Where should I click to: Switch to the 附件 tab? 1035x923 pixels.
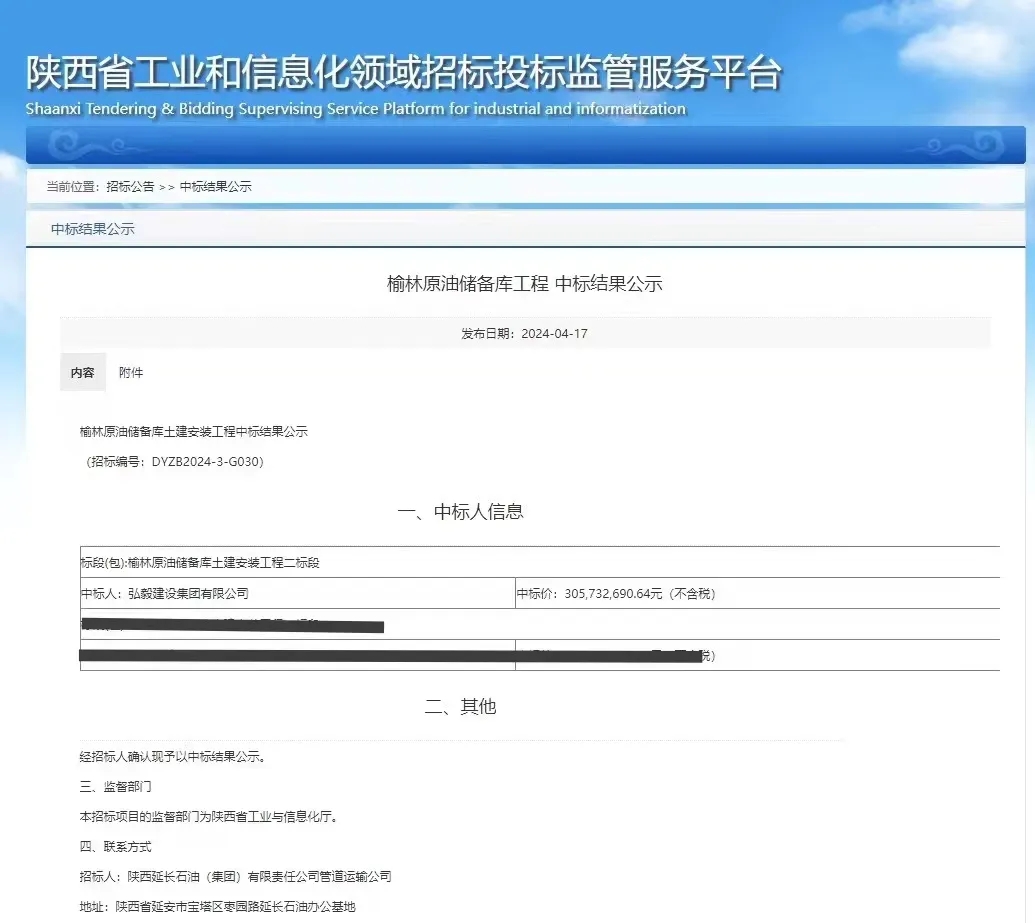pyautogui.click(x=131, y=373)
